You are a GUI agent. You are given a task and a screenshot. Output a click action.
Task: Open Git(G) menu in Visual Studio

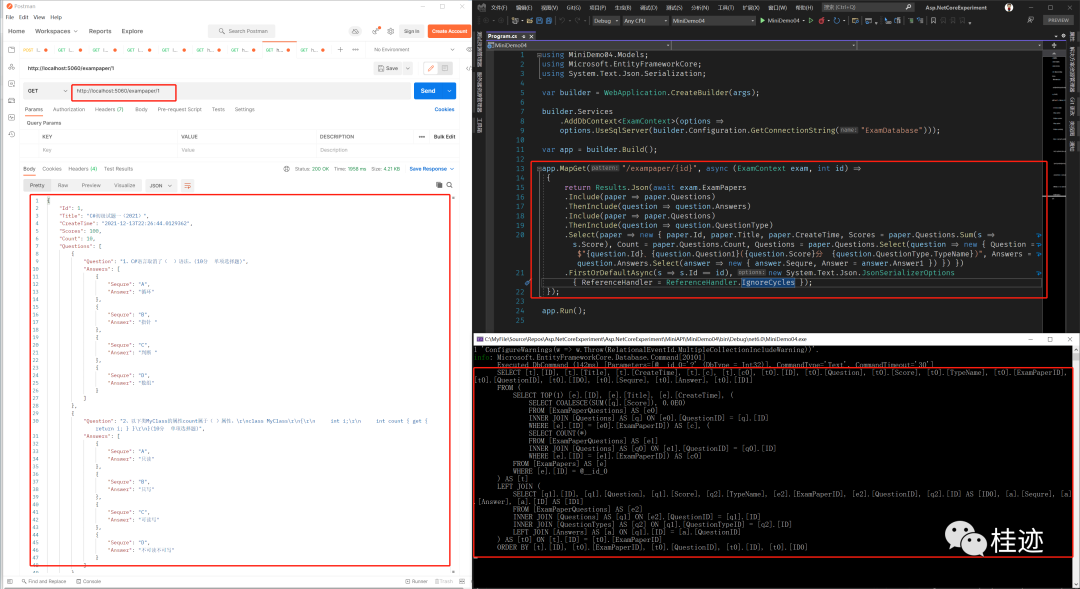[574, 8]
